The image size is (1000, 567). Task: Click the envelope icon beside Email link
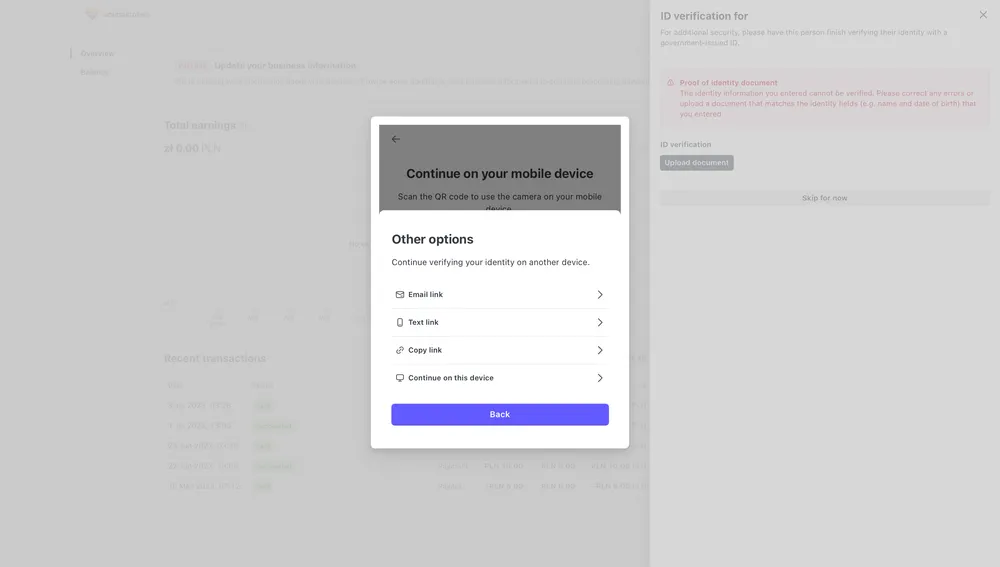[x=400, y=295]
